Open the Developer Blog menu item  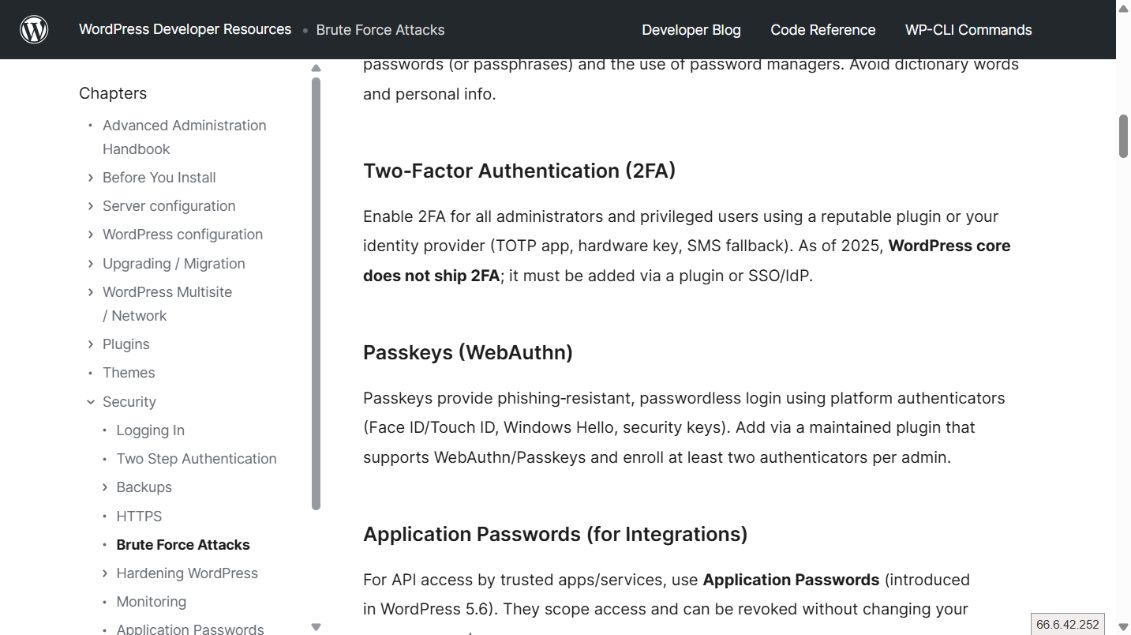pos(691,30)
